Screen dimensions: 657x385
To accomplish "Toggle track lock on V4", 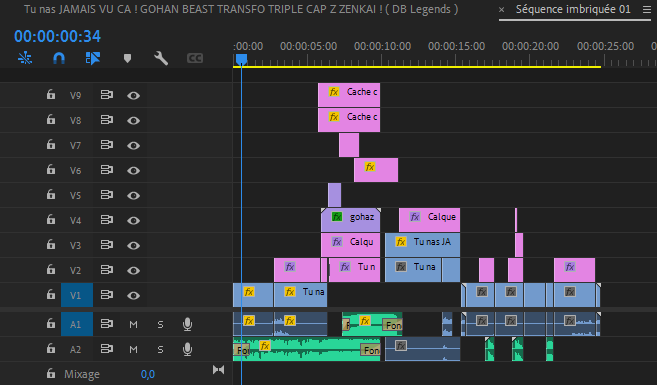I will [x=51, y=220].
